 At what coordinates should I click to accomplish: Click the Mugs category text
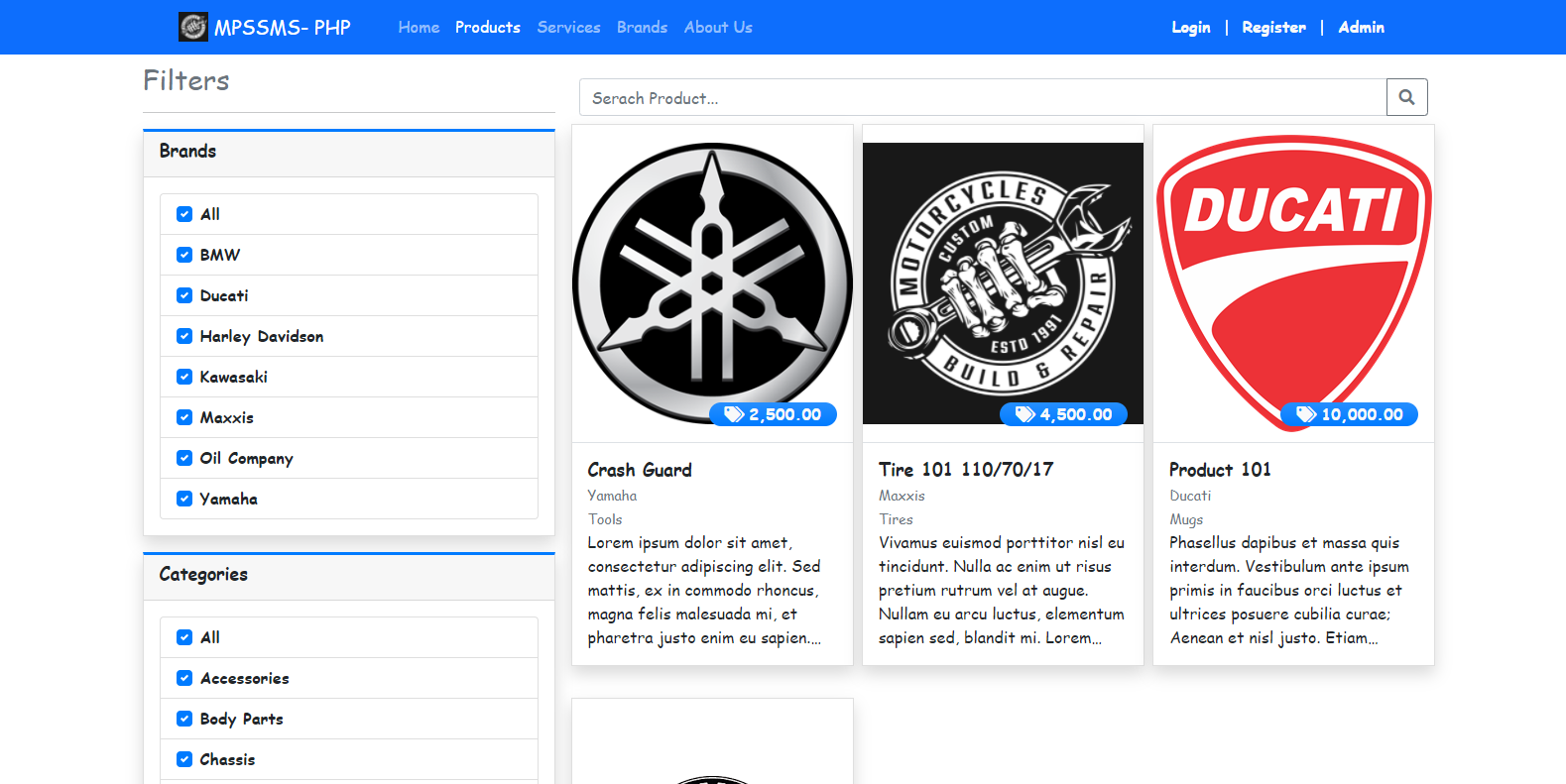coord(1186,519)
